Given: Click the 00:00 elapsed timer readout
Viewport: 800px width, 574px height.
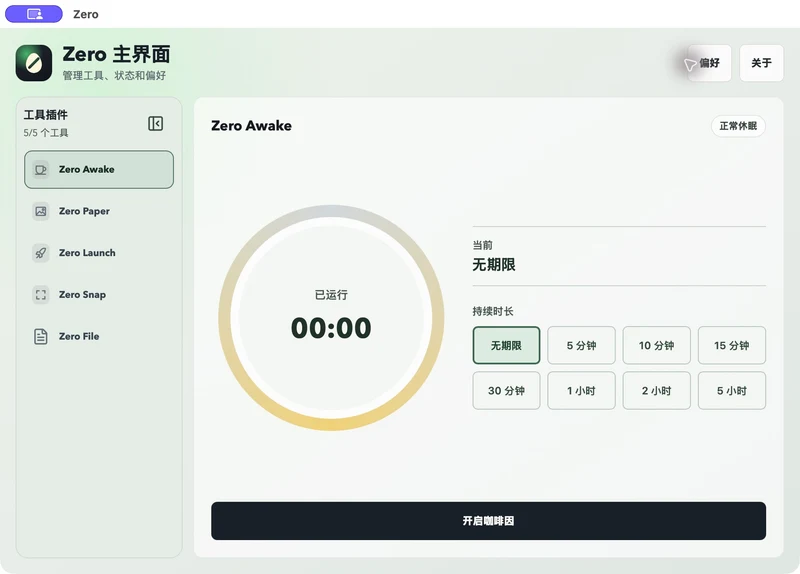Looking at the screenshot, I should coord(331,328).
